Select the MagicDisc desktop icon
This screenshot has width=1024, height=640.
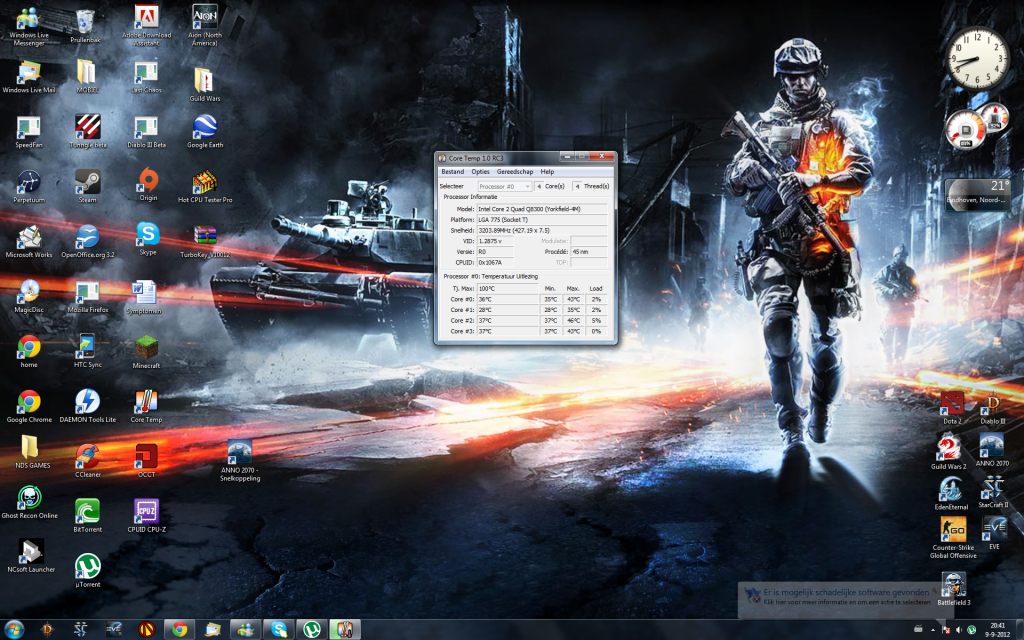pyautogui.click(x=29, y=296)
